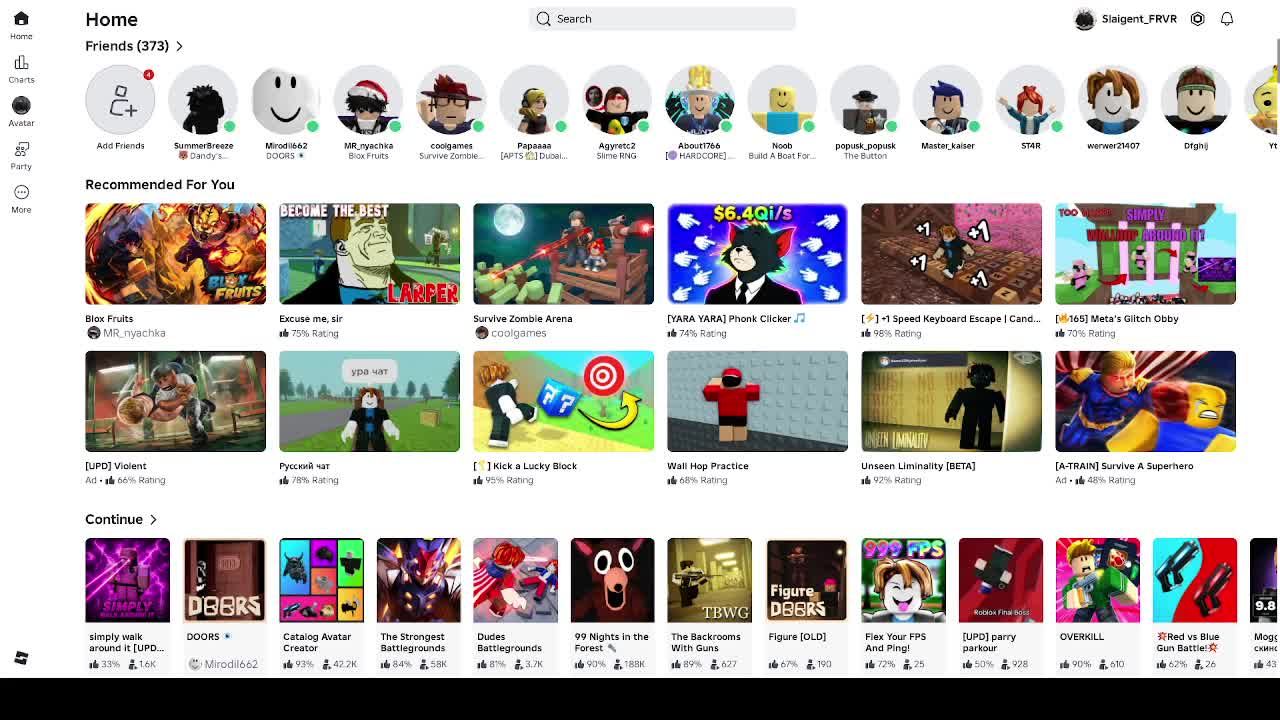This screenshot has width=1280, height=720.
Task: Click the search magnifier icon
Action: click(543, 19)
